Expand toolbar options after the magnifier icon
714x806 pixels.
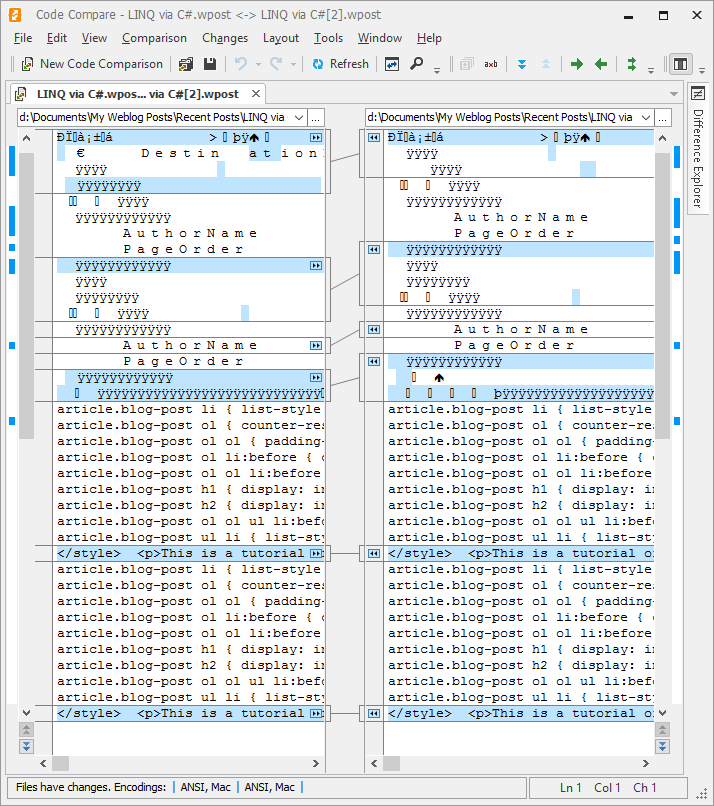click(x=437, y=70)
